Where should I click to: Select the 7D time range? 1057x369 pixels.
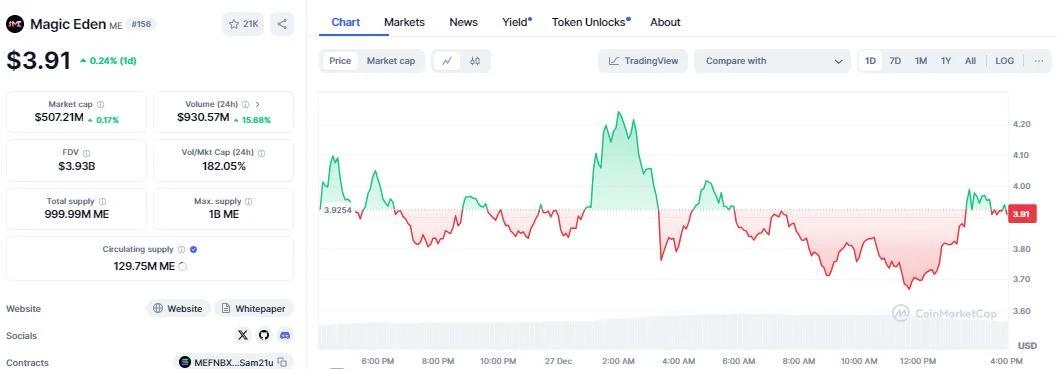pyautogui.click(x=895, y=61)
